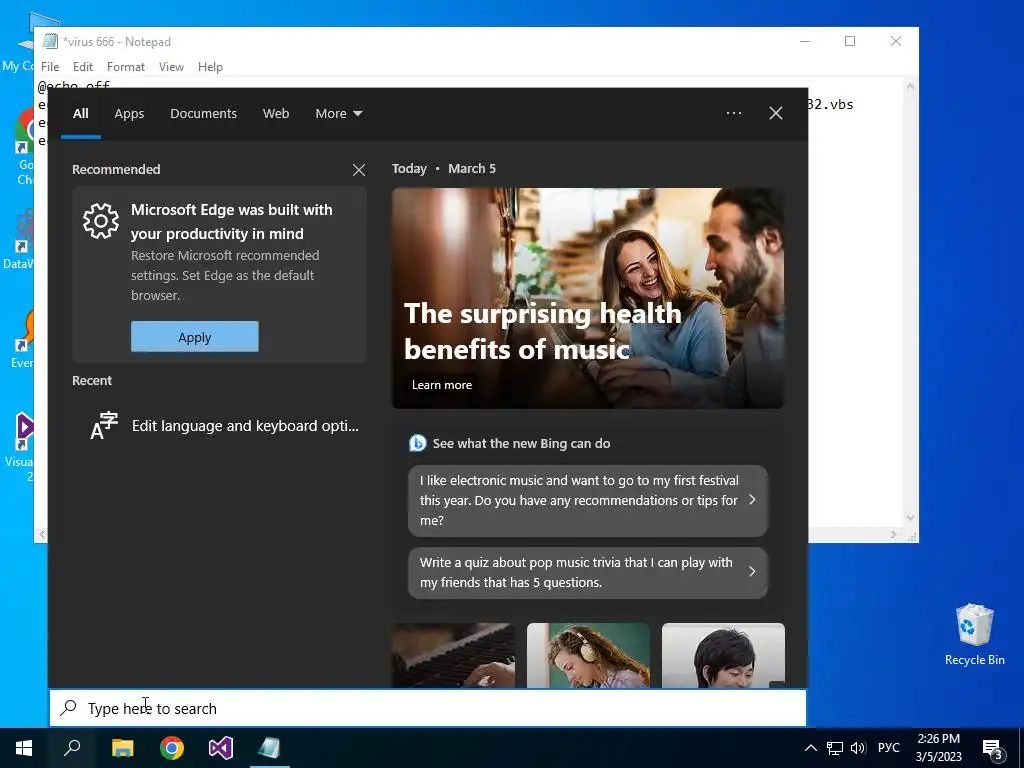Viewport: 1024px width, 768px height.
Task: Click the Bing logo icon
Action: (x=417, y=443)
